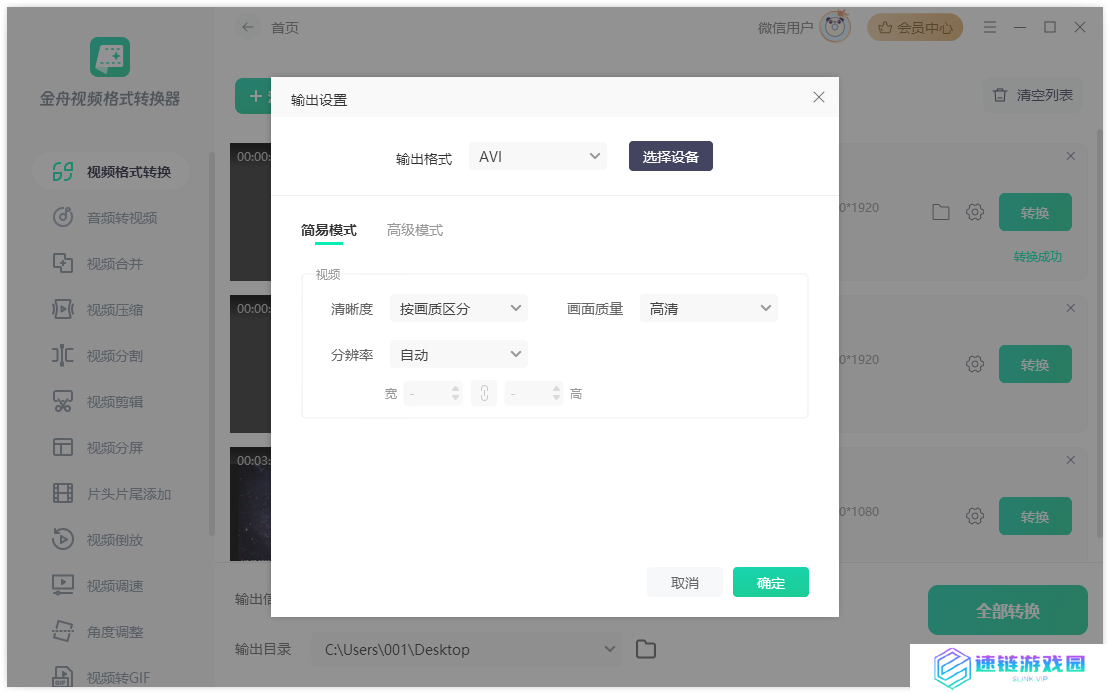Image resolution: width=1110 pixels, height=694 pixels.
Task: Open settings gear for the first file row
Action: tap(975, 212)
